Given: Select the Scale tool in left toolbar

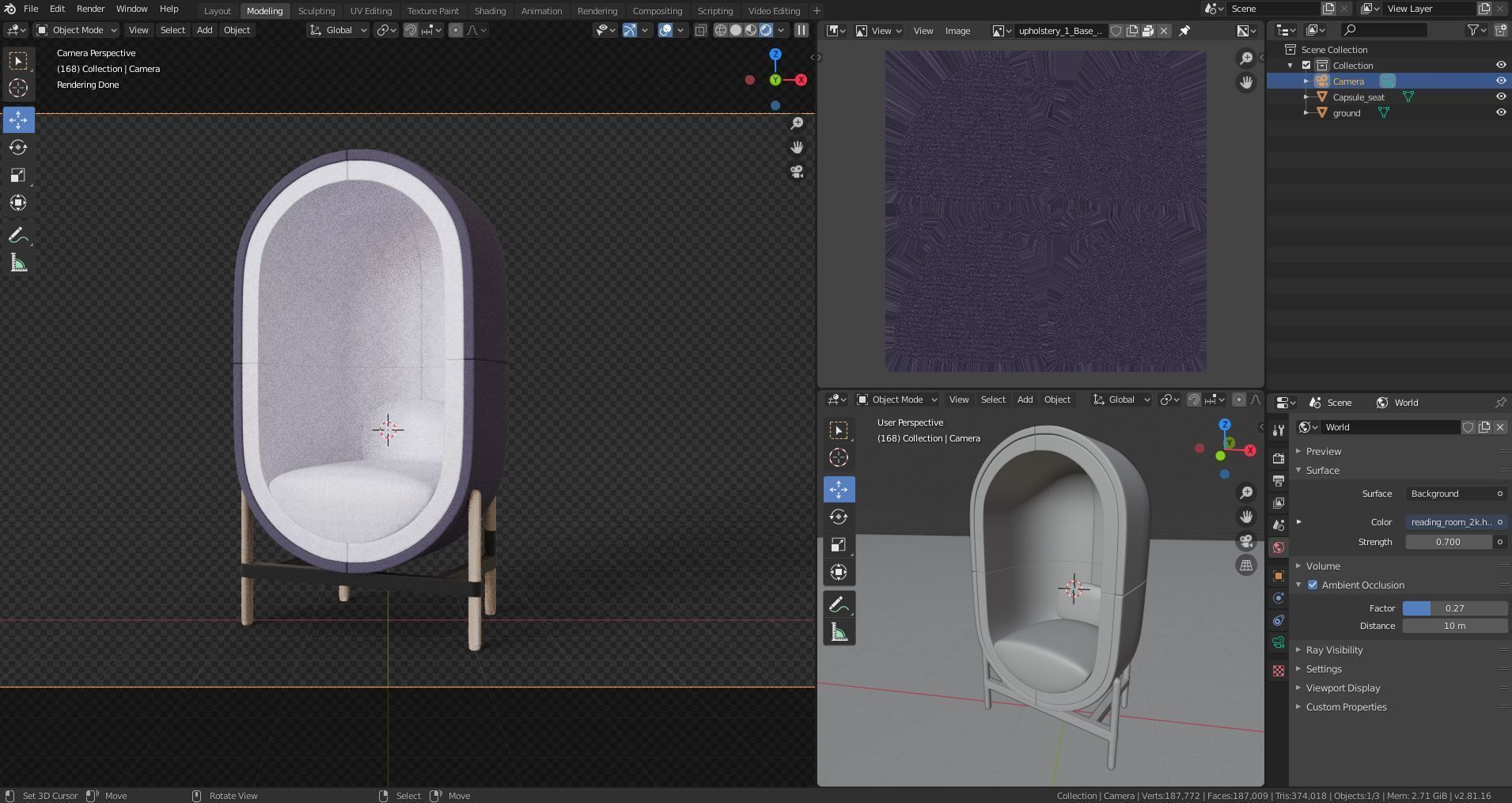Looking at the screenshot, I should click(18, 176).
